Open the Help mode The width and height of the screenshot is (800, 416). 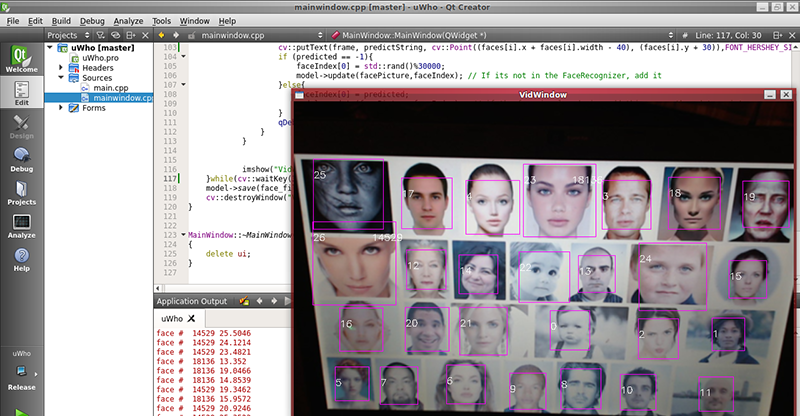21,260
